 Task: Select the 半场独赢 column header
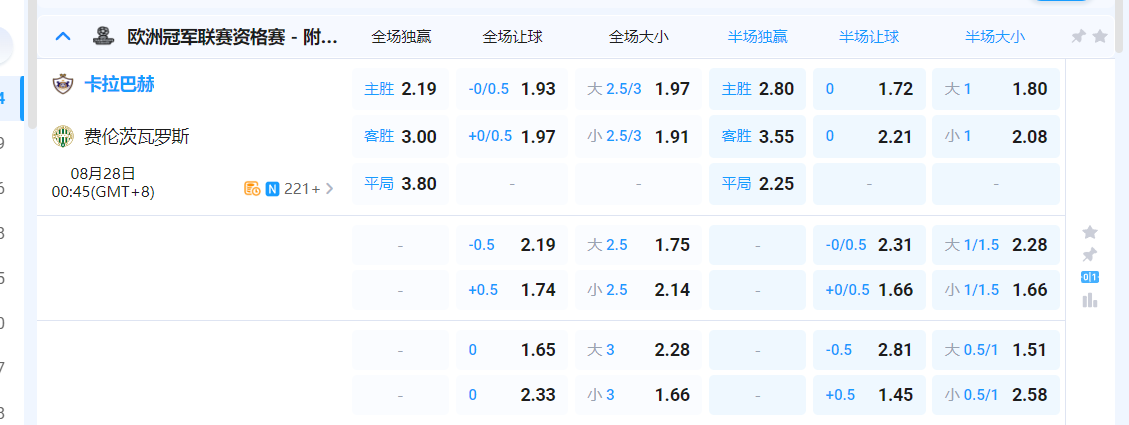[x=758, y=37]
